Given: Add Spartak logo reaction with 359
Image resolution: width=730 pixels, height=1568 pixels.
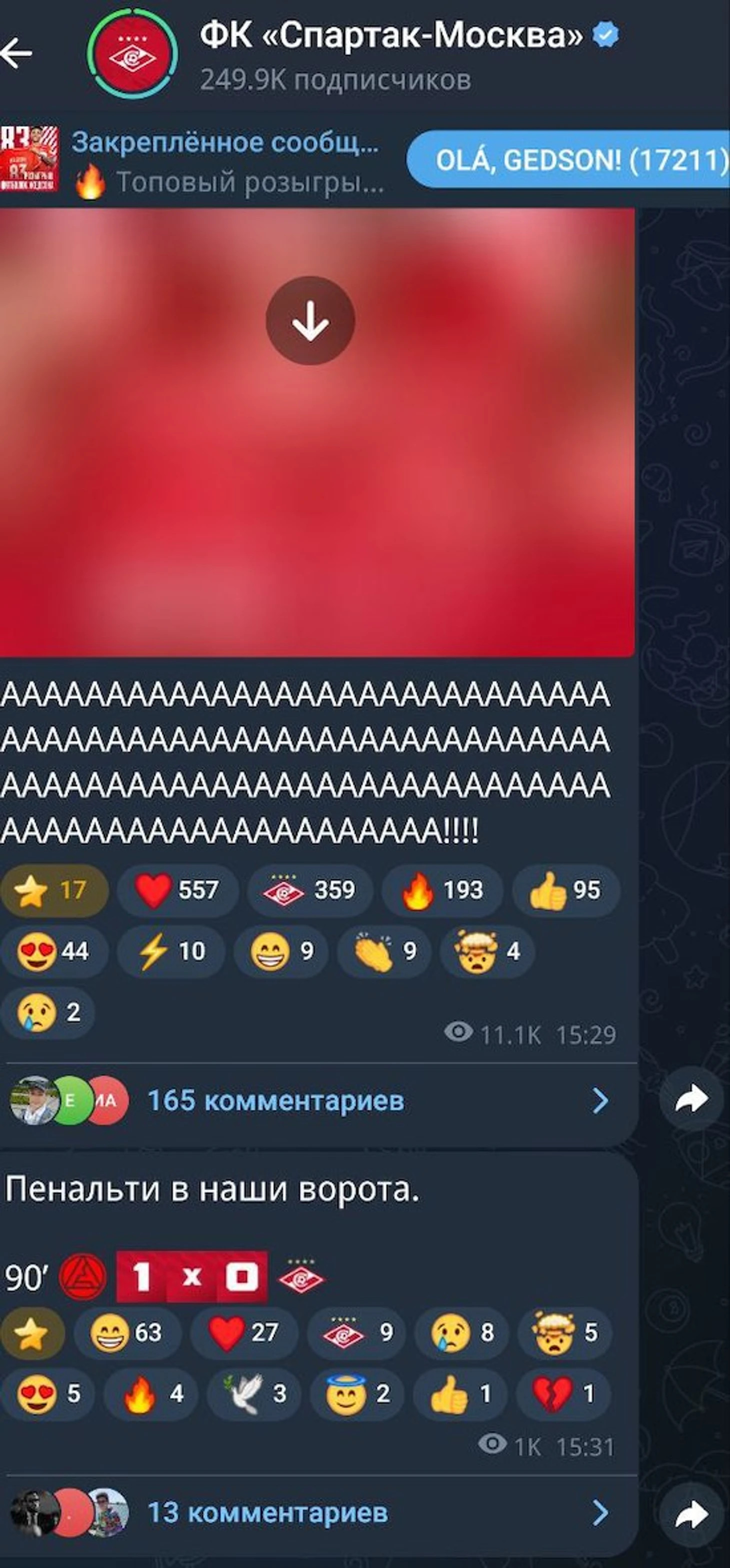Looking at the screenshot, I should click(310, 890).
